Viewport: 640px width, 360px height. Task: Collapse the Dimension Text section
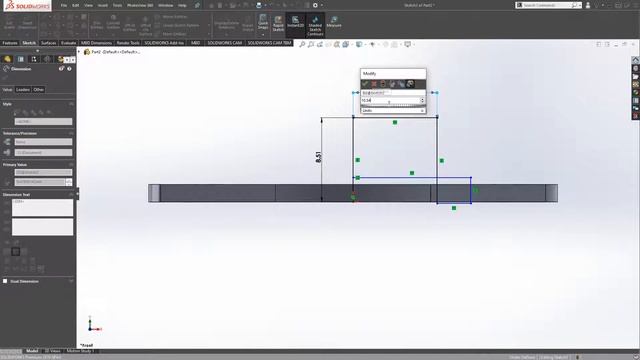click(71, 195)
